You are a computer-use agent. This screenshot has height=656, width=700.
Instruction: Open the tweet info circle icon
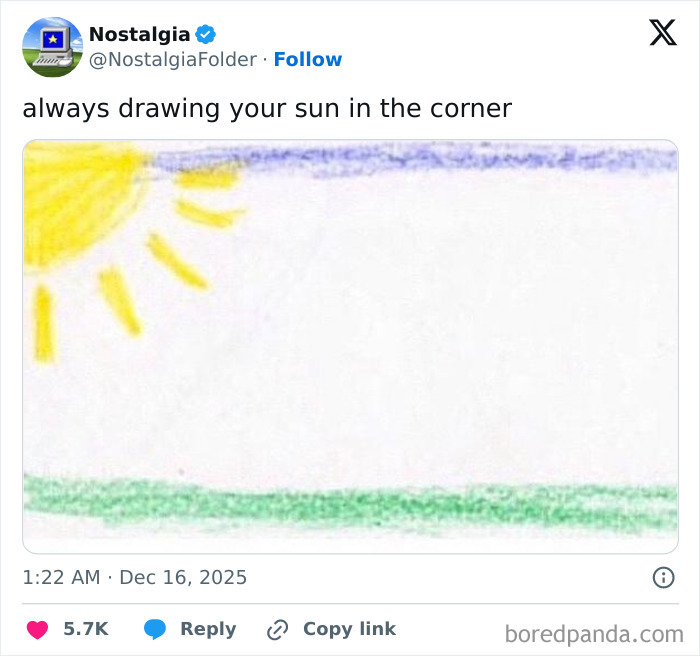point(662,577)
